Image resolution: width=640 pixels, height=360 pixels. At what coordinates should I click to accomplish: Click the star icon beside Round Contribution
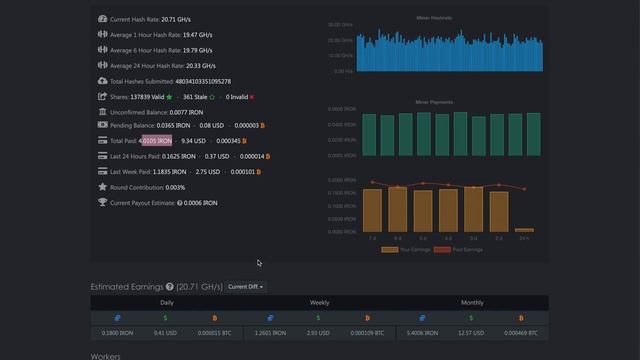(102, 187)
